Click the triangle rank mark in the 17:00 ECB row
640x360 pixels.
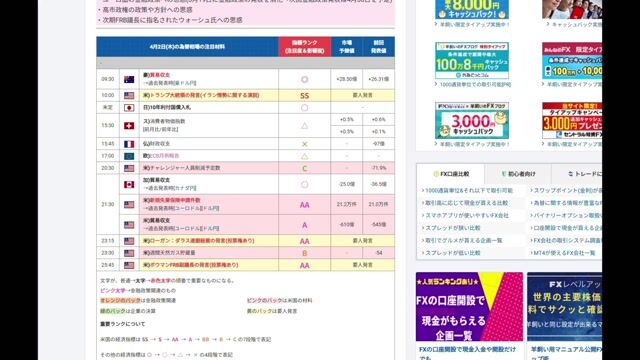304,156
